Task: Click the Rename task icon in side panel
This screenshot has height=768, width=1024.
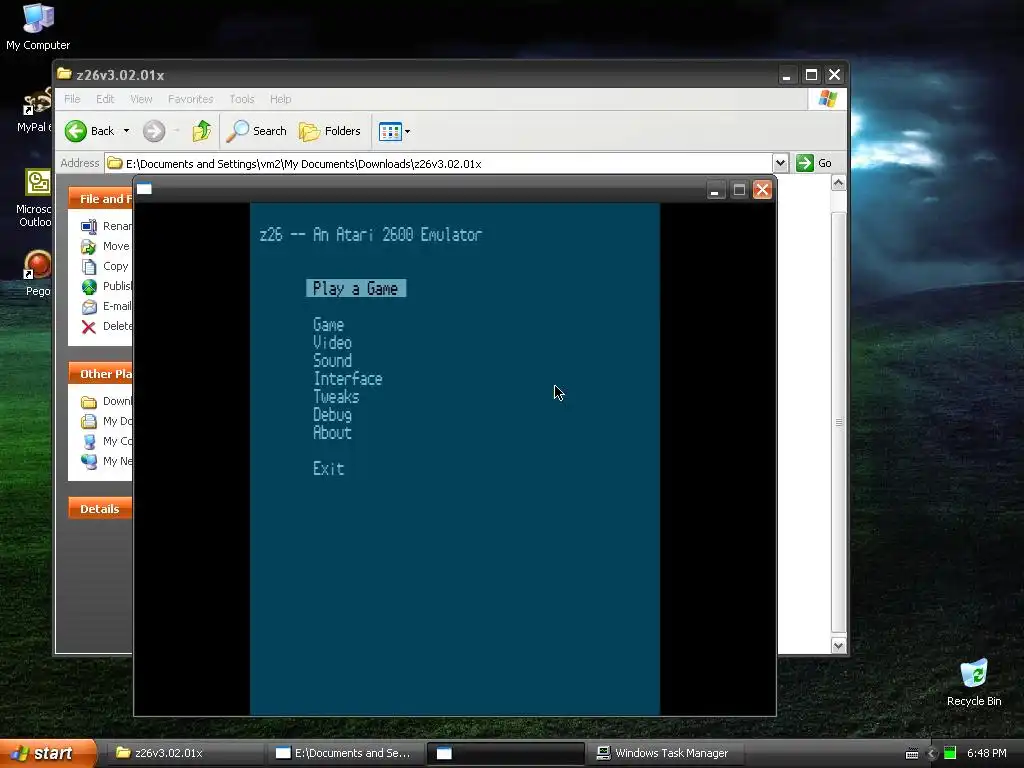Action: (89, 227)
